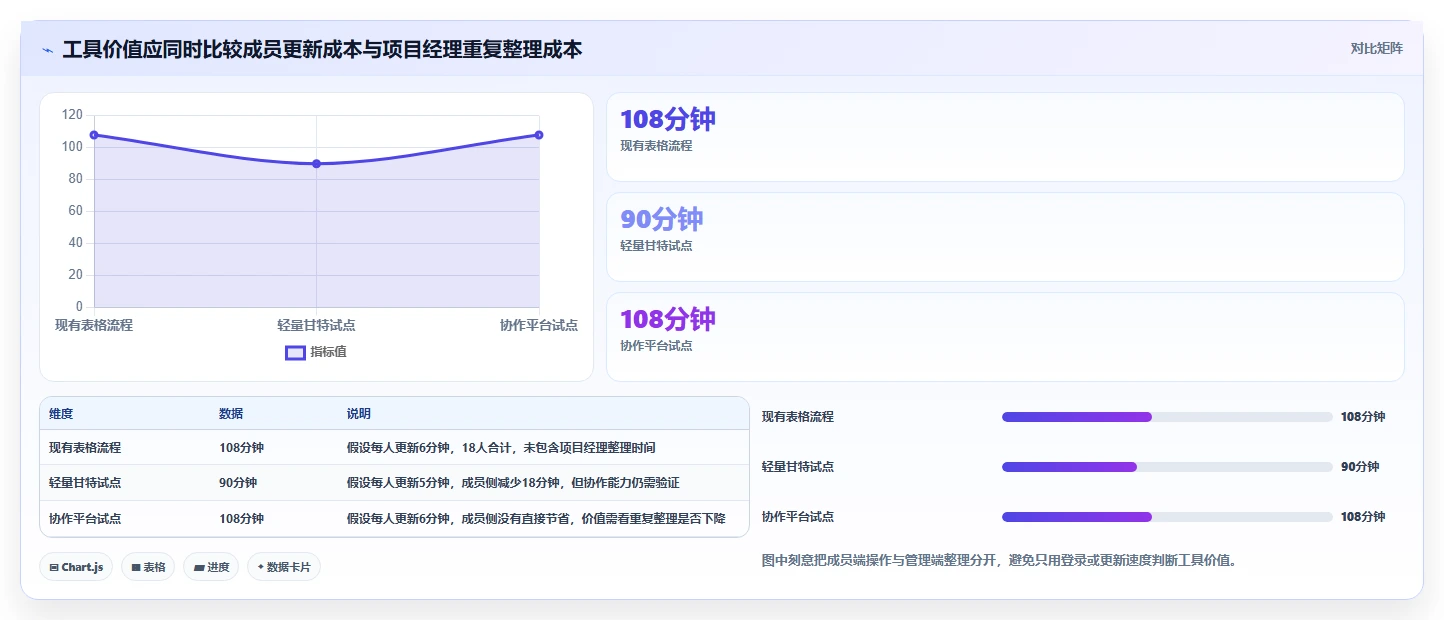Click the 说明 column header

pos(359,414)
